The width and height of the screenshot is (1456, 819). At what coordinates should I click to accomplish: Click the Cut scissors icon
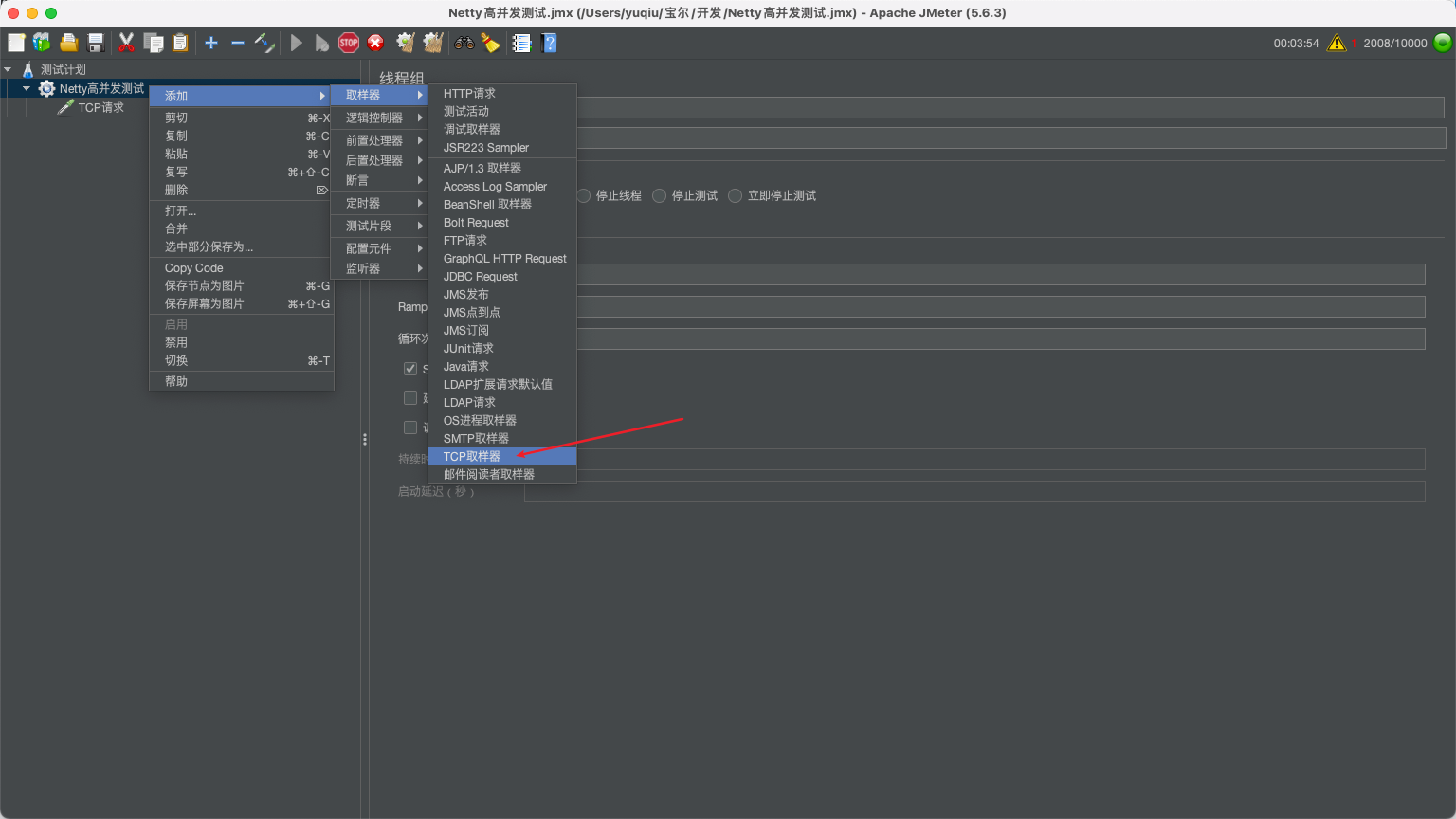pyautogui.click(x=126, y=43)
